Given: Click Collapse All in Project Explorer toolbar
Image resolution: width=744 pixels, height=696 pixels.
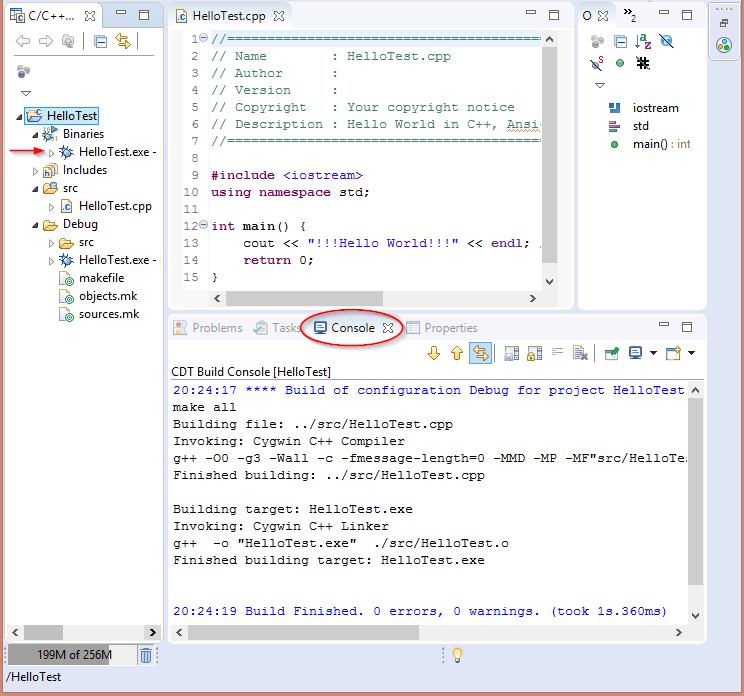Looking at the screenshot, I should (x=100, y=41).
